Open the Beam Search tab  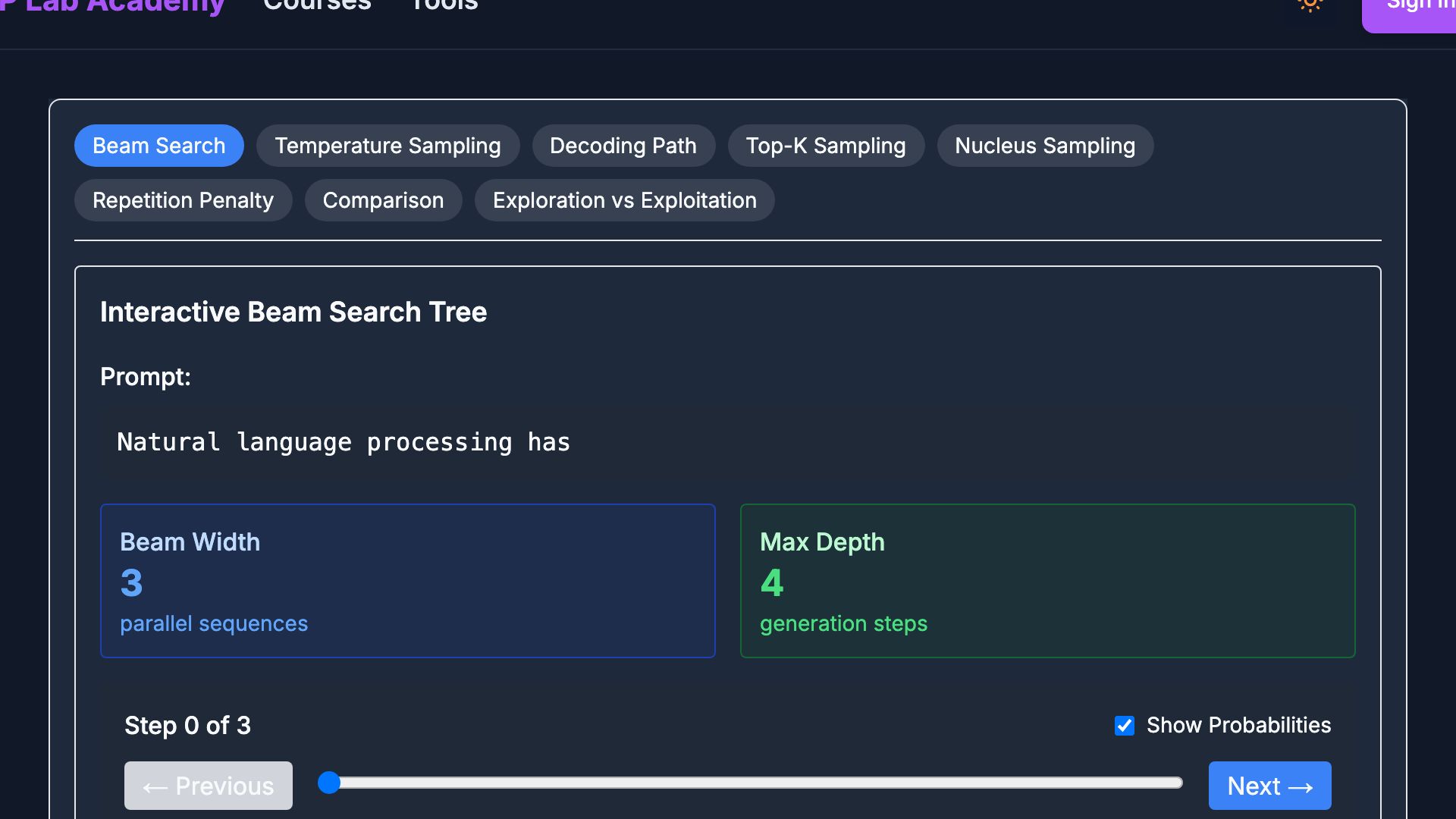tap(159, 146)
